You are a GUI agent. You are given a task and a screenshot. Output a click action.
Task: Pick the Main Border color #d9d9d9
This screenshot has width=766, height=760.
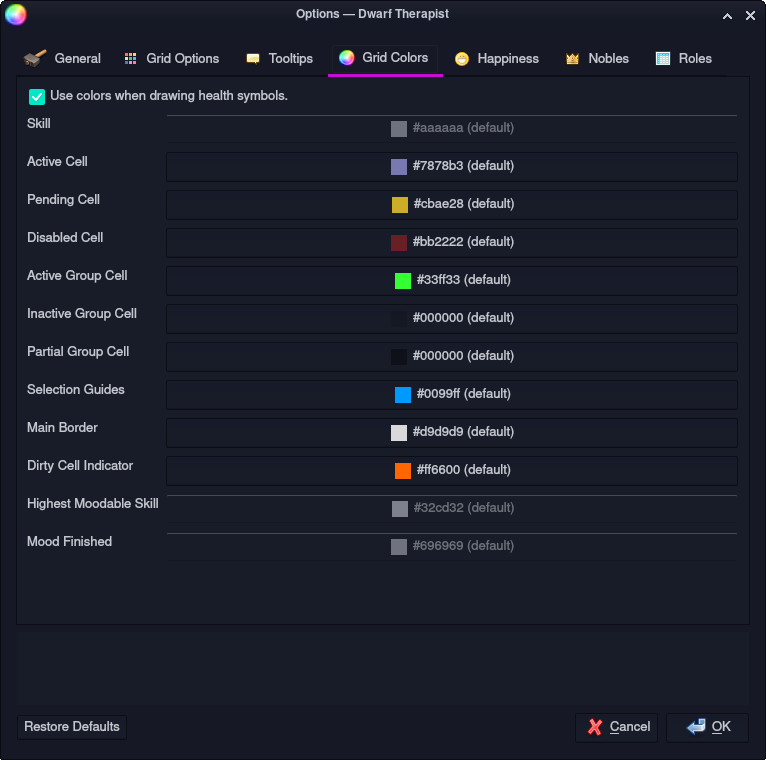point(452,433)
